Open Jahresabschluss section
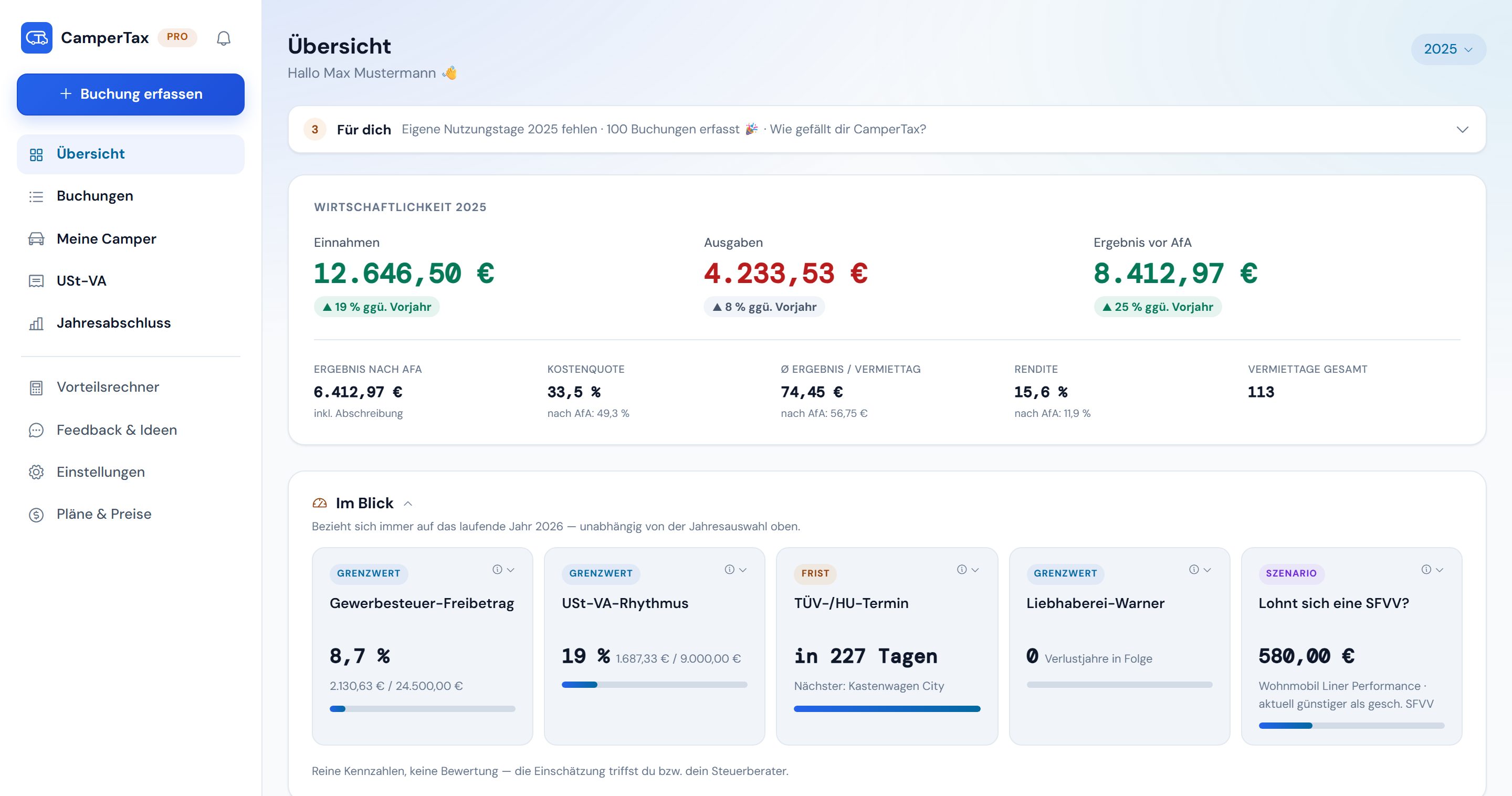 point(130,323)
